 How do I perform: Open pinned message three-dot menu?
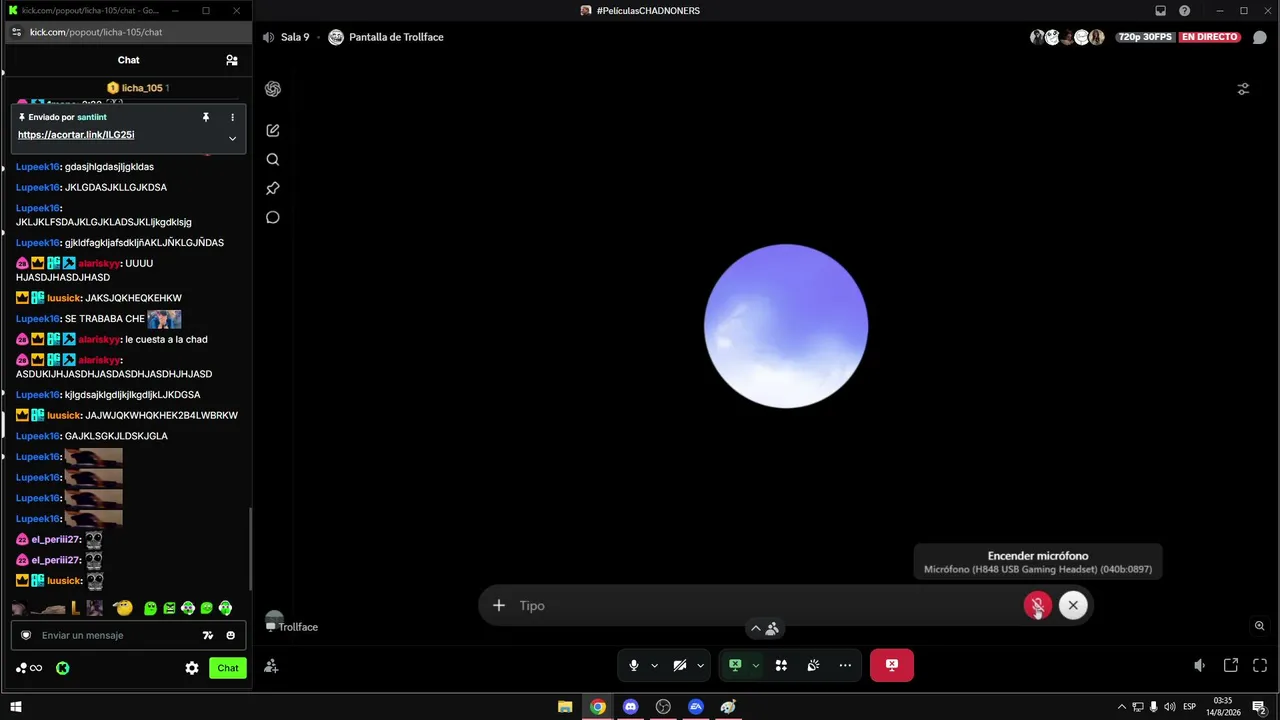click(x=233, y=117)
